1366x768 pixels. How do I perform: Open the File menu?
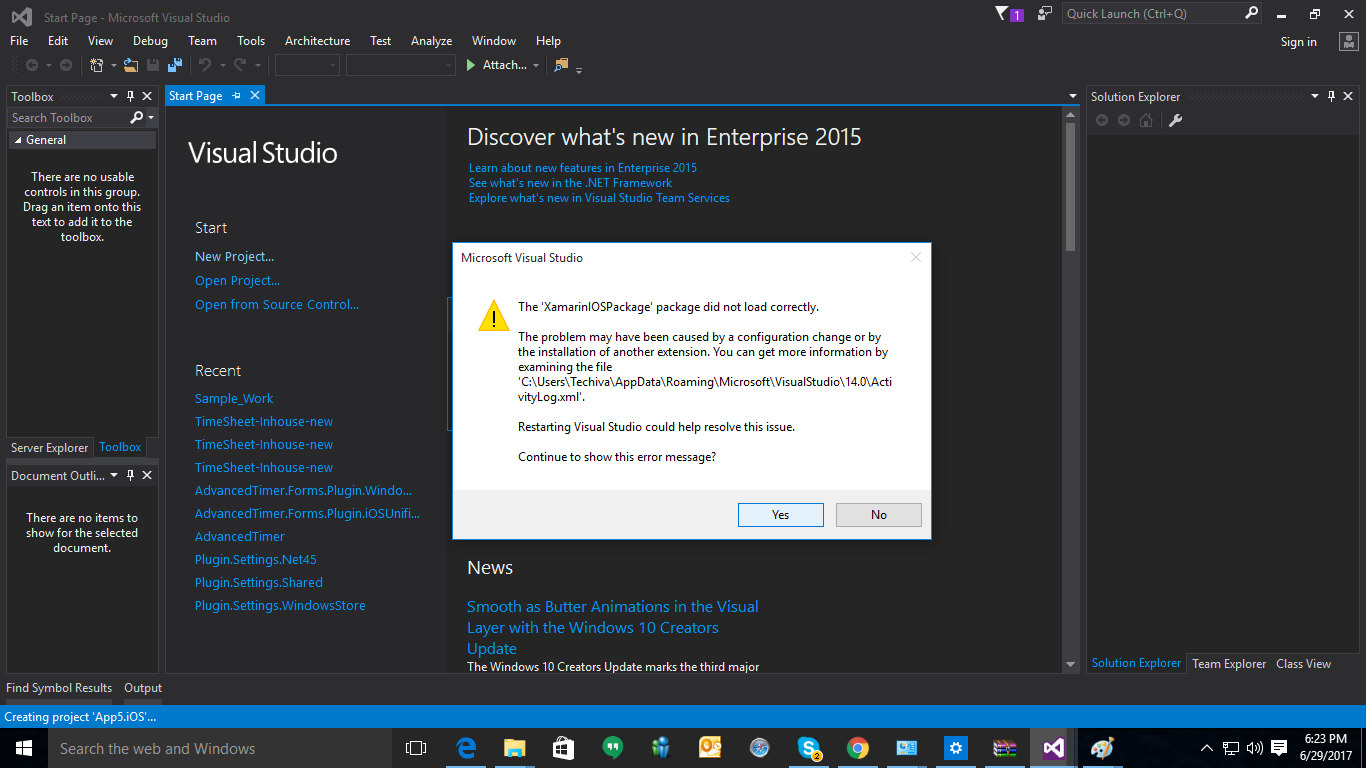(x=19, y=41)
